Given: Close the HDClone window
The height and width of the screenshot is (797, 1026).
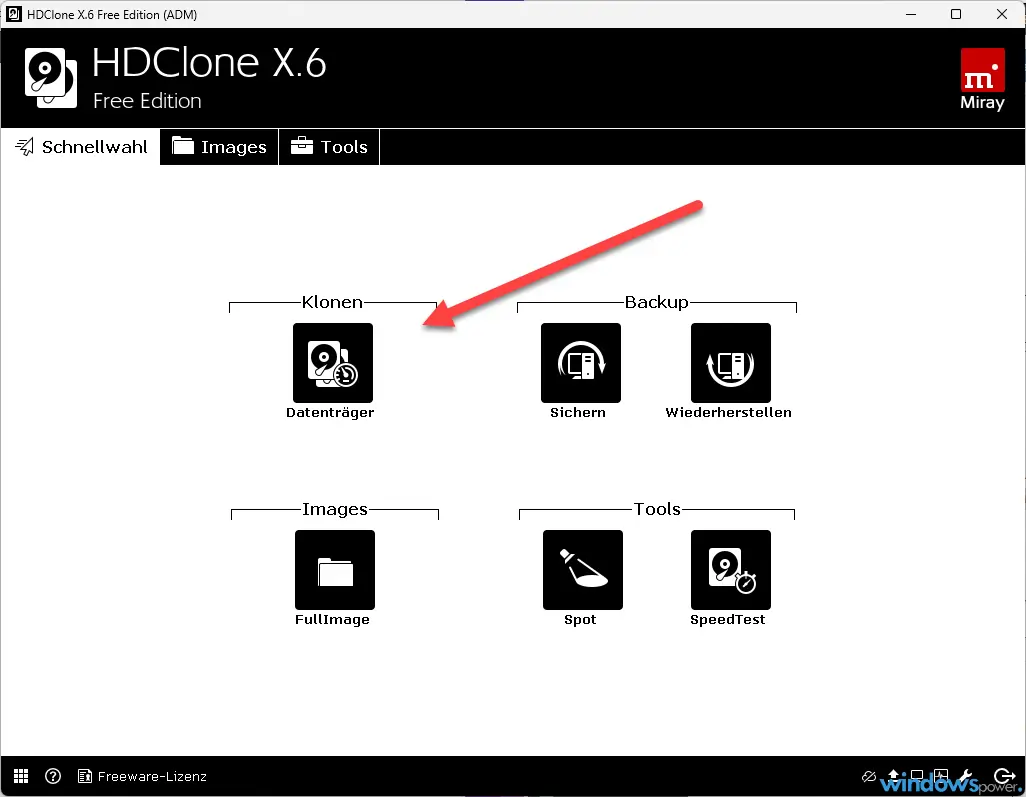Looking at the screenshot, I should click(1002, 14).
